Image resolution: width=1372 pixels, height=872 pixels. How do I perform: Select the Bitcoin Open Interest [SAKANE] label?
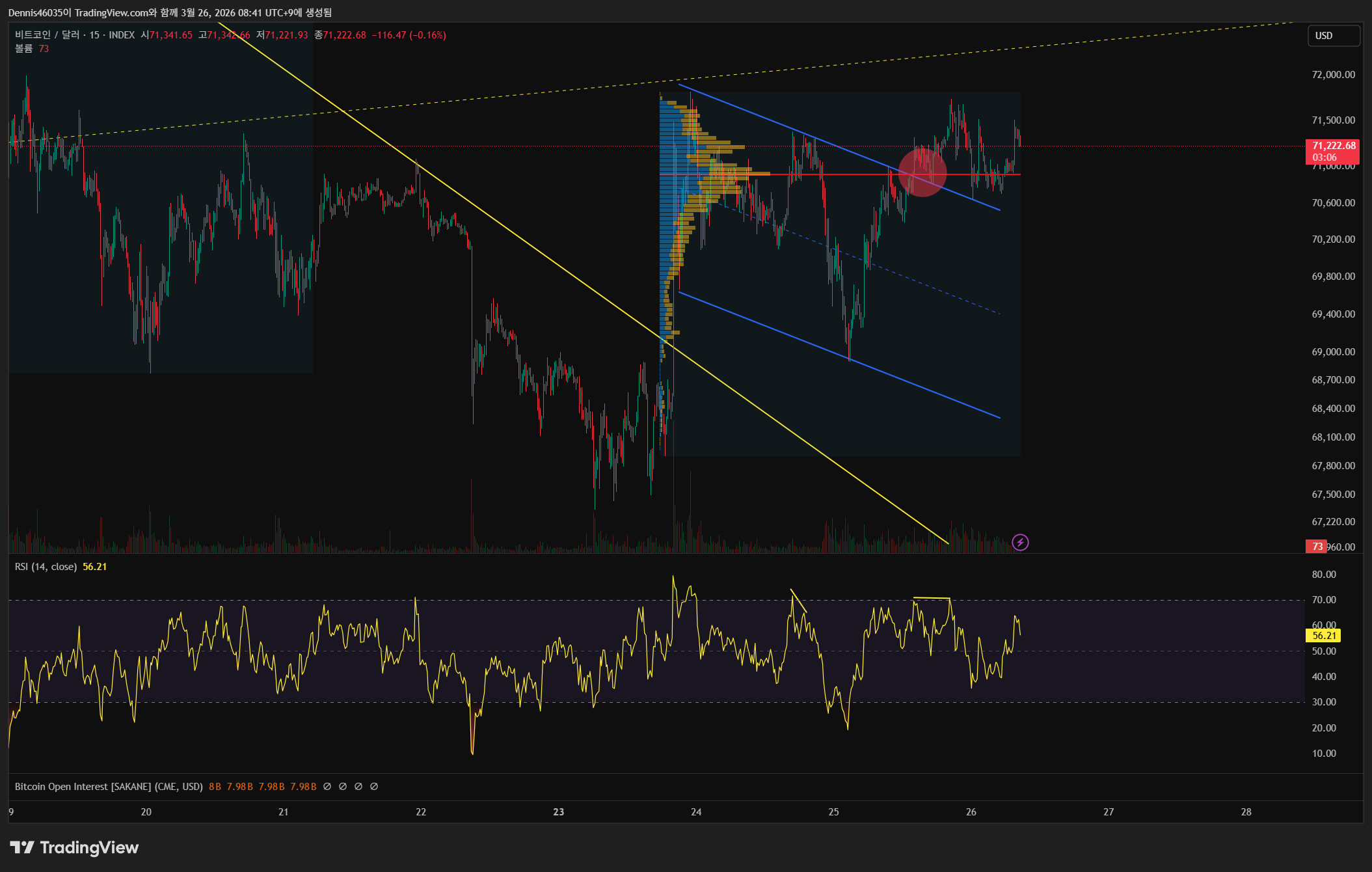[109, 787]
